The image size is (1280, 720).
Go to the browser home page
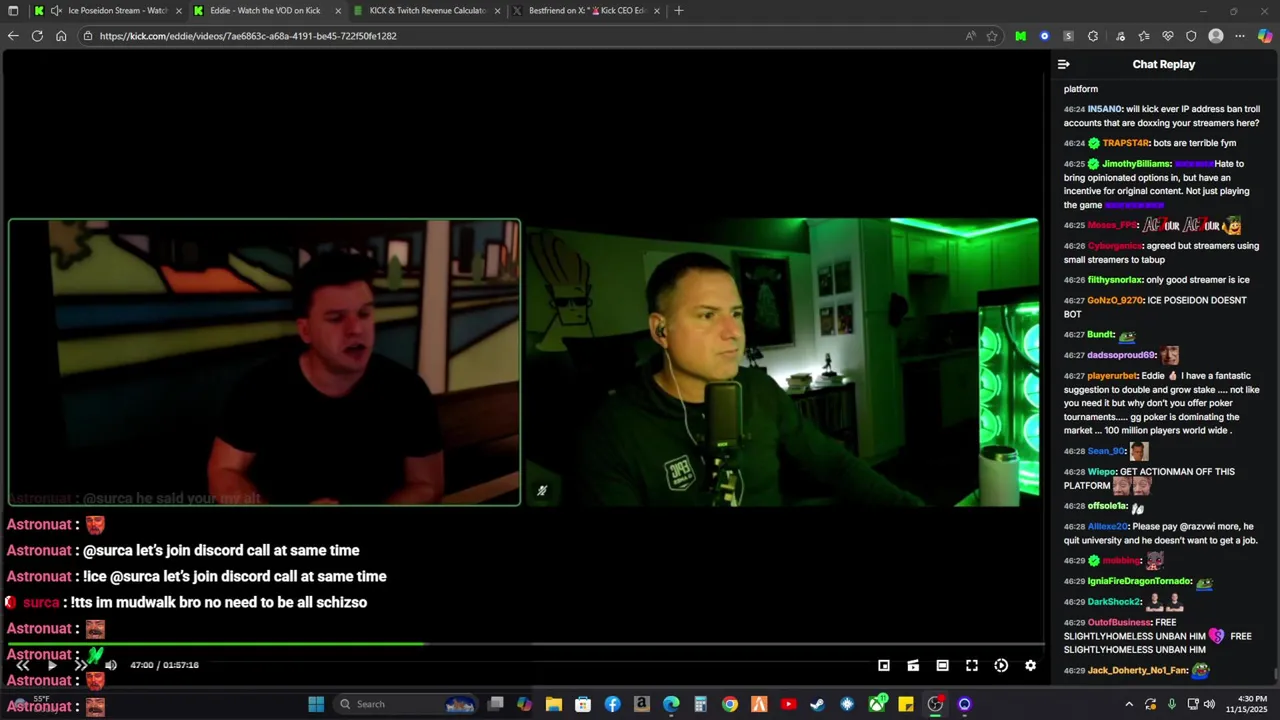[x=61, y=36]
